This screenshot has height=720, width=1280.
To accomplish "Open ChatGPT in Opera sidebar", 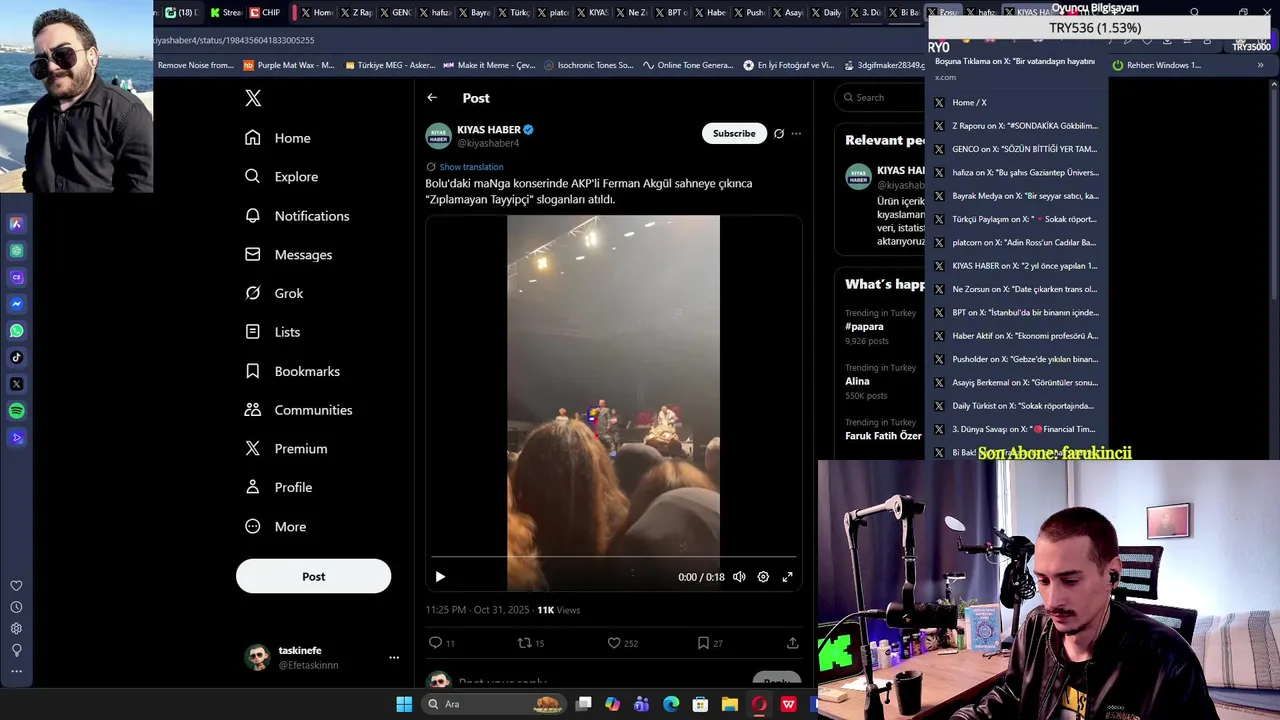I will click(x=16, y=251).
